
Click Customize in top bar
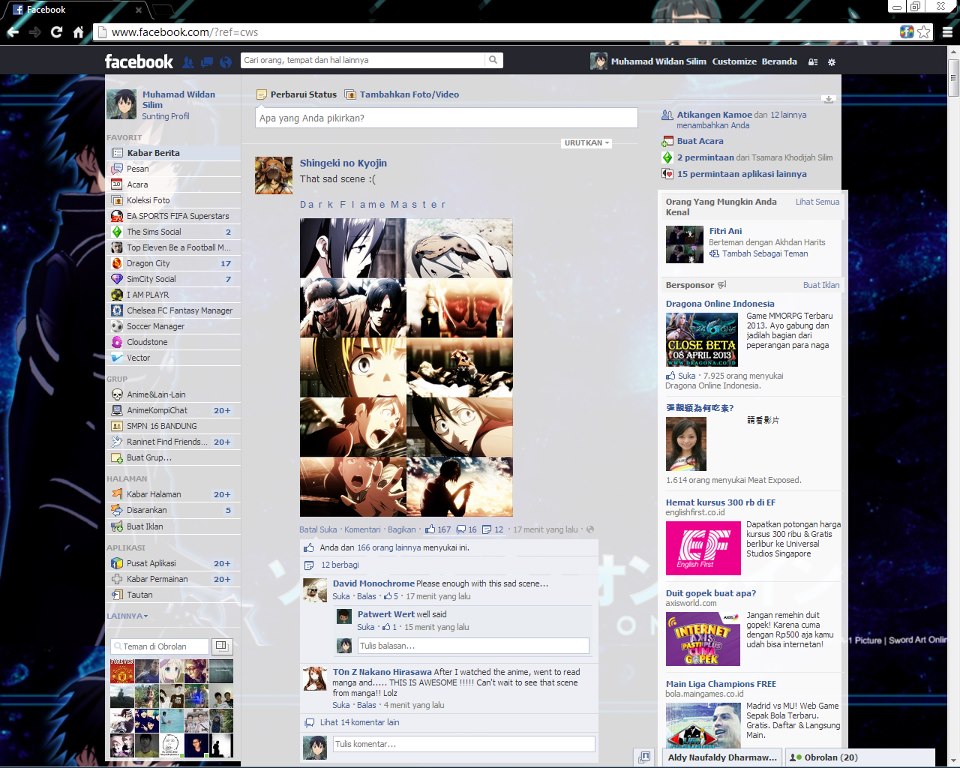pyautogui.click(x=734, y=61)
